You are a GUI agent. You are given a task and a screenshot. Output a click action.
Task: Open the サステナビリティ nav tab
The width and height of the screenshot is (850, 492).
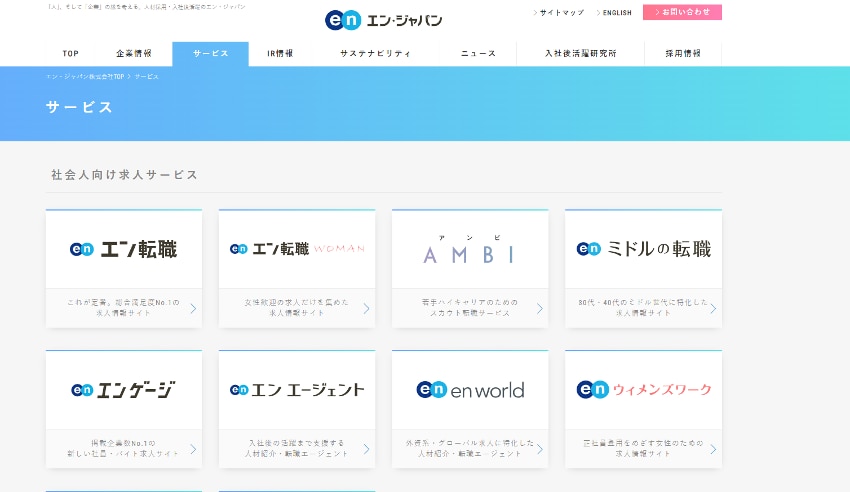(375, 54)
